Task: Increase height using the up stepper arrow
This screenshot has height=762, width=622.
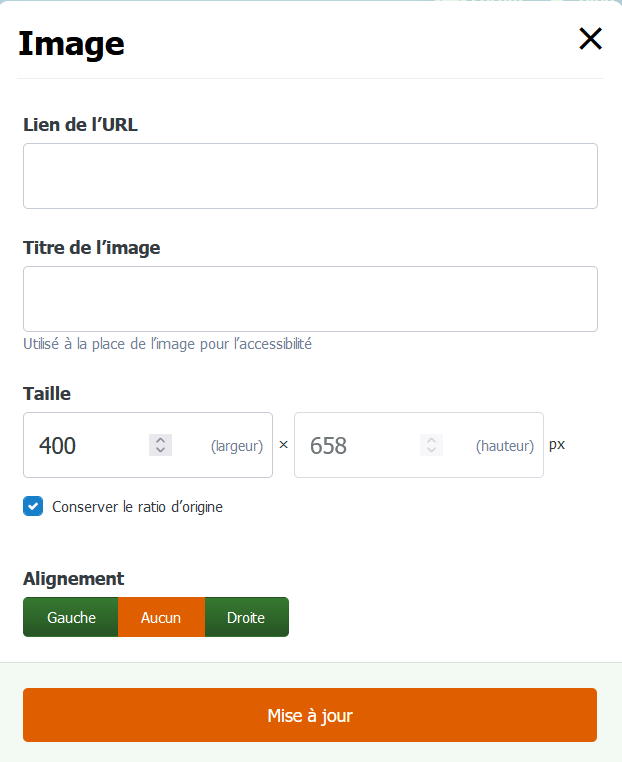Action: [432, 440]
